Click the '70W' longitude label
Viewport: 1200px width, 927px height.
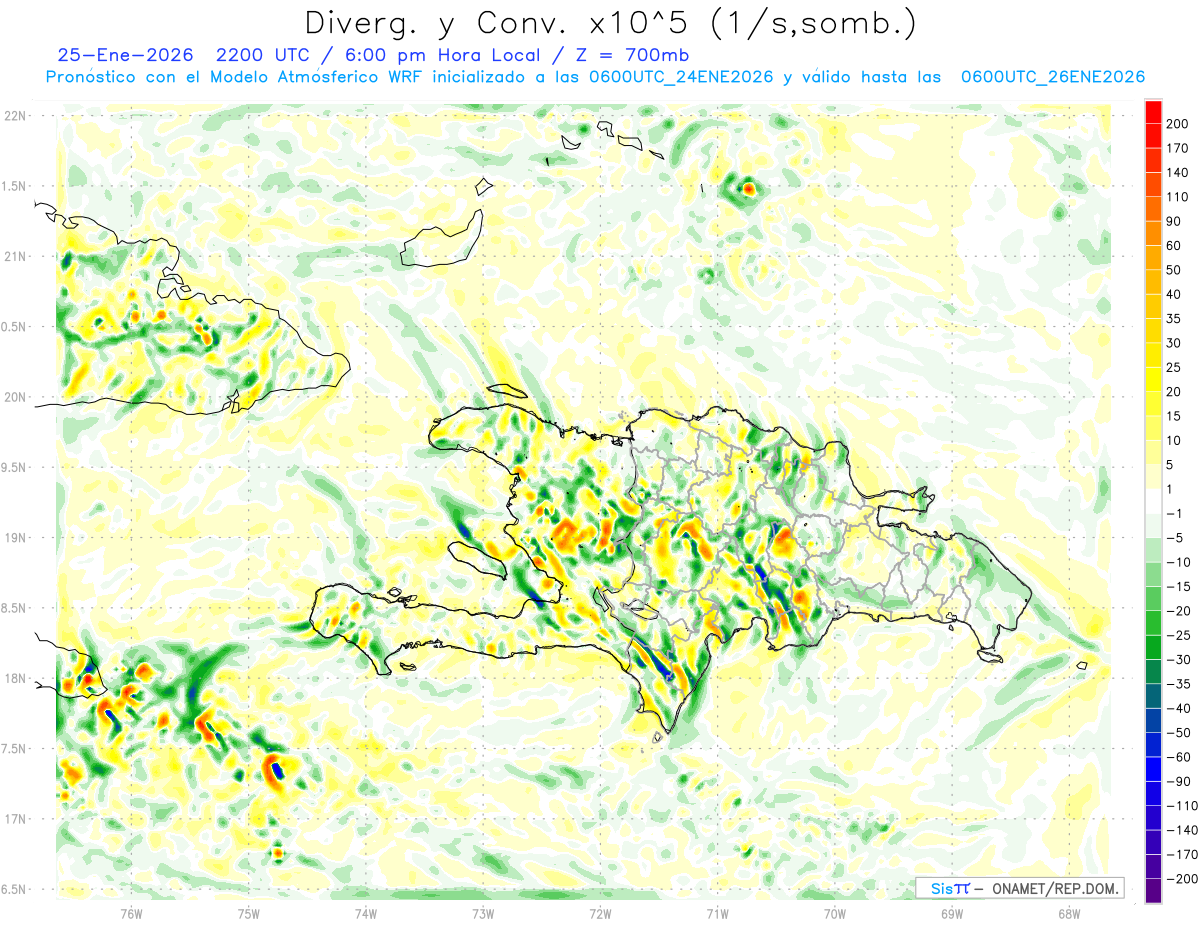(x=834, y=915)
